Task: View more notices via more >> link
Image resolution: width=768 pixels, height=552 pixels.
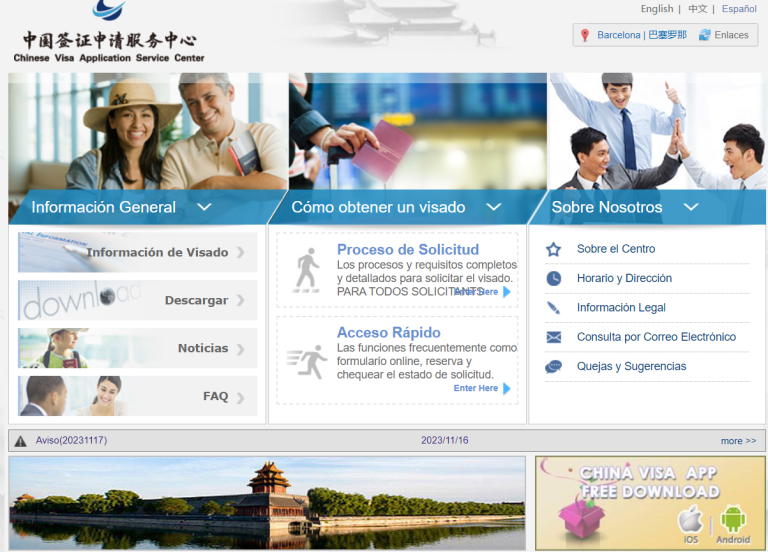Action: [738, 441]
